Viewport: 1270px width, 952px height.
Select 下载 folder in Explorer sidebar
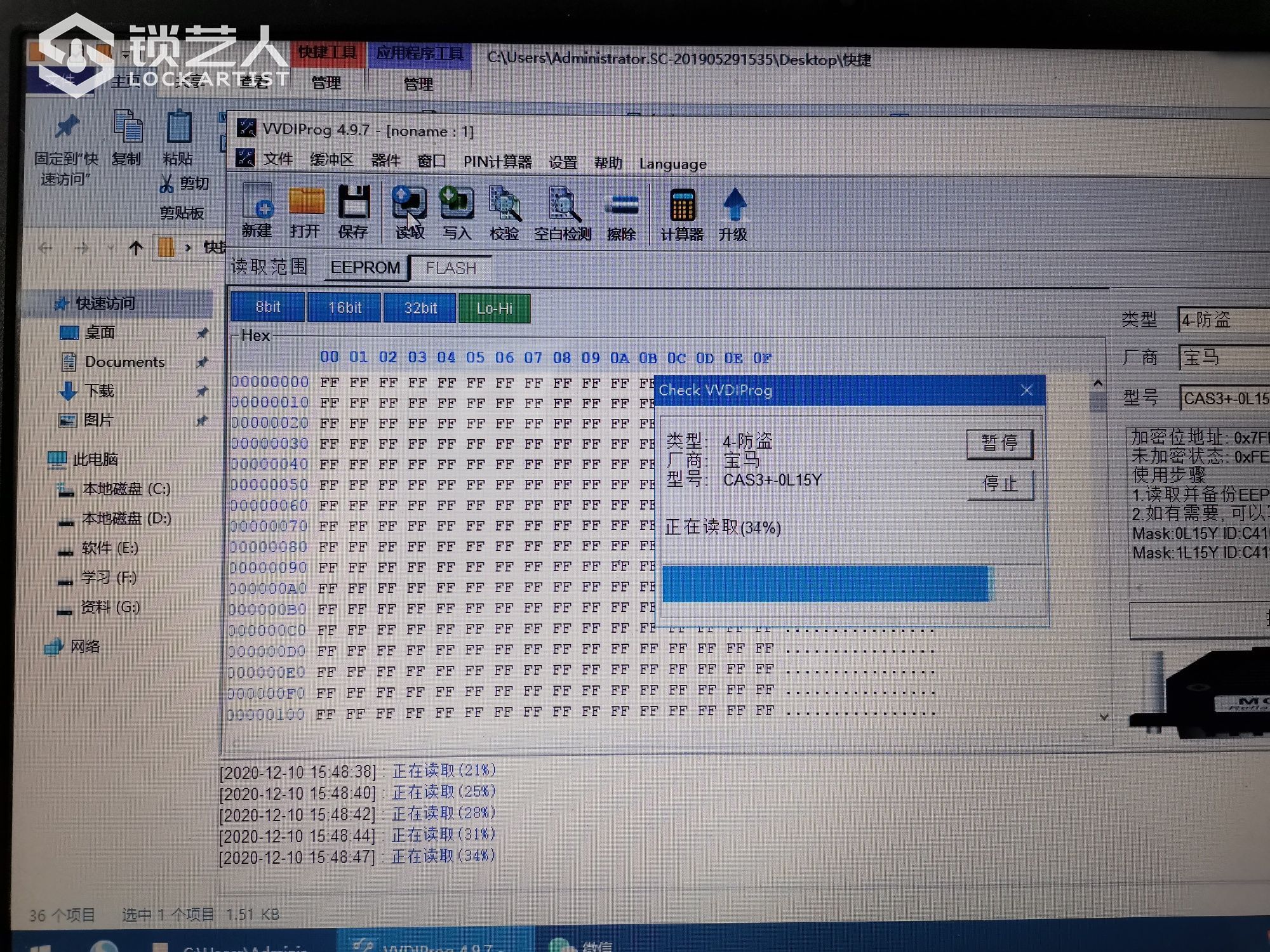pos(88,391)
